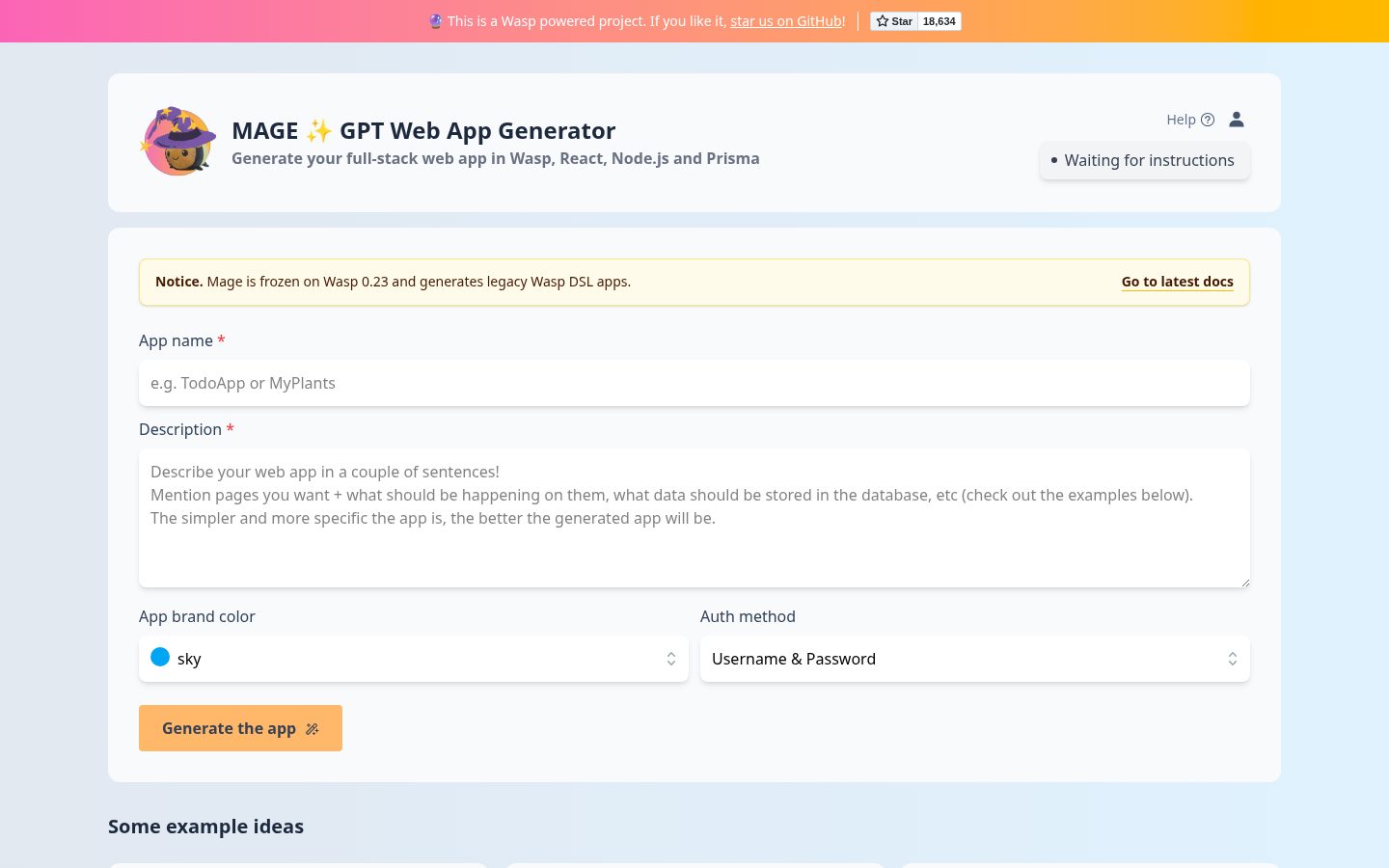The height and width of the screenshot is (868, 1389).
Task: Click into the Description text area
Action: [694, 518]
